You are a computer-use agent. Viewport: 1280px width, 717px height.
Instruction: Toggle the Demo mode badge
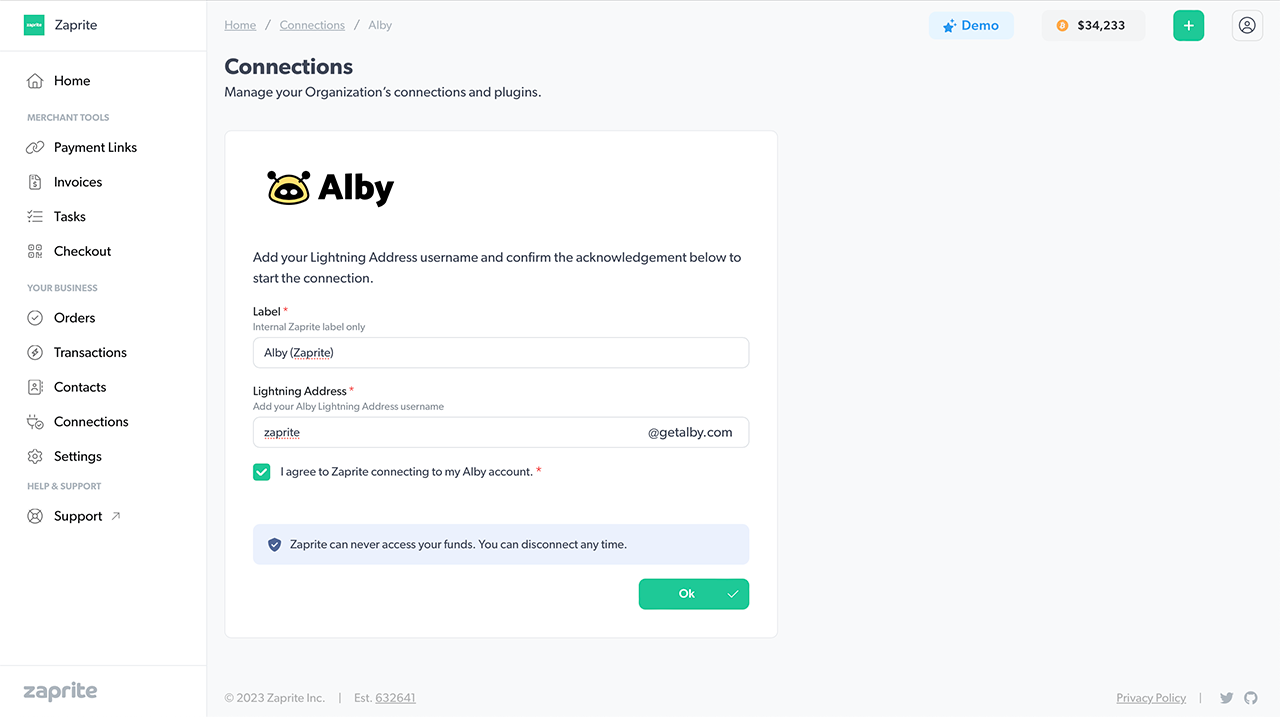[x=971, y=26]
